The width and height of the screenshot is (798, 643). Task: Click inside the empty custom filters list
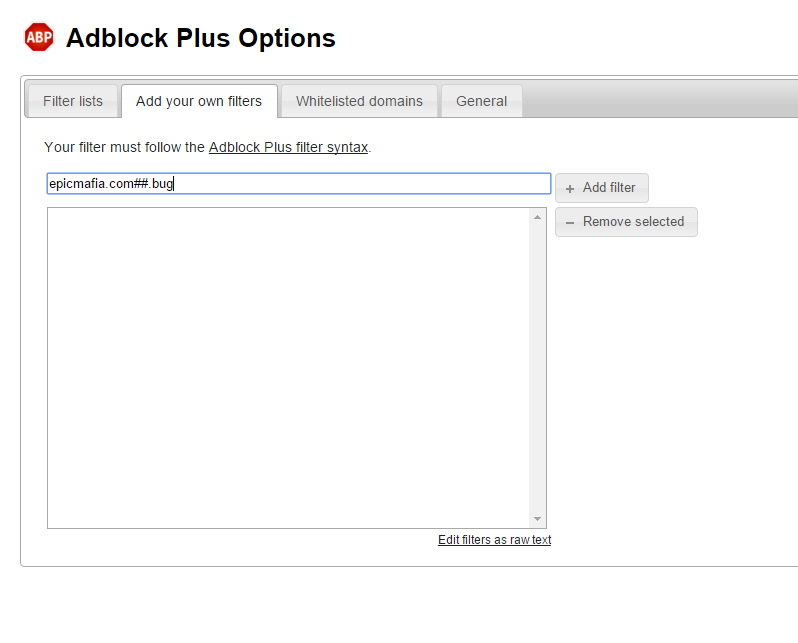tap(288, 368)
